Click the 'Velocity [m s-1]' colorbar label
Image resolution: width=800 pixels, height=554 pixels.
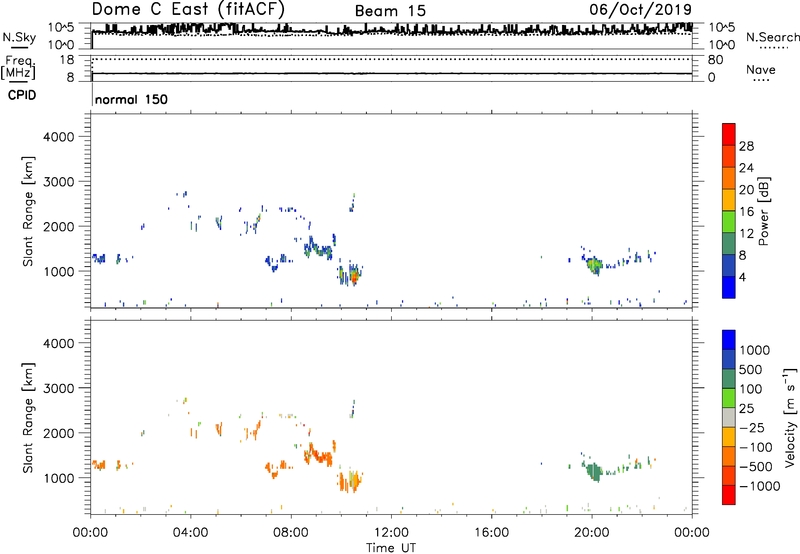[x=790, y=417]
